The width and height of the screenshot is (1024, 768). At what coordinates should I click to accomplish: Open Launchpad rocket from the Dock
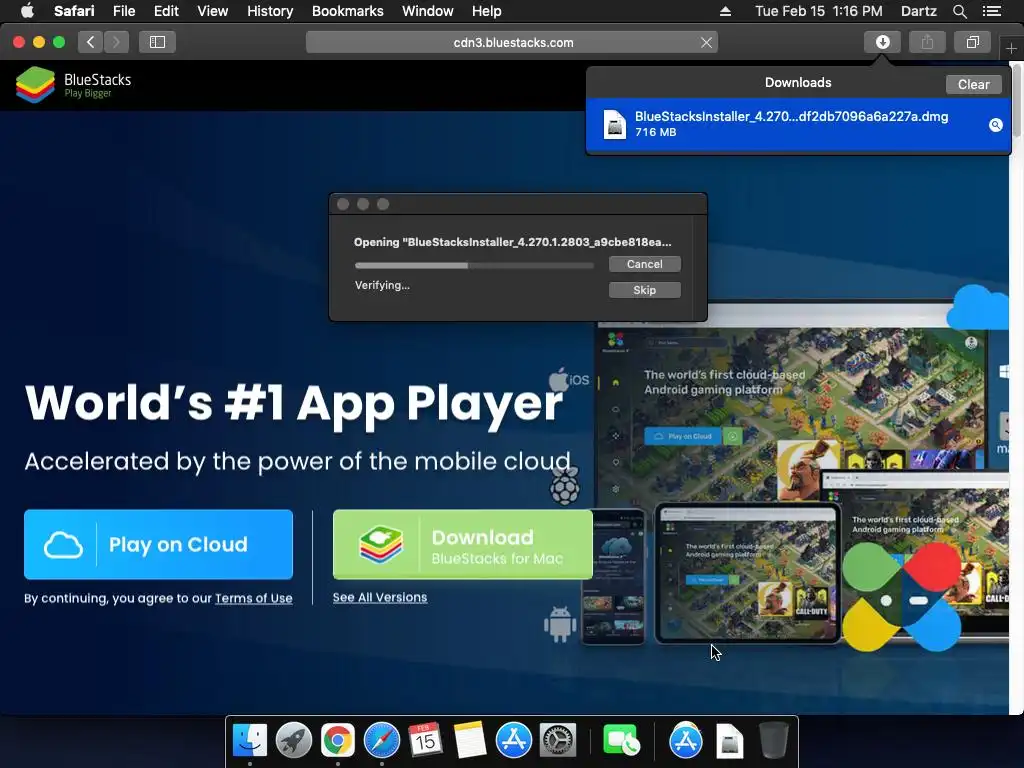pyautogui.click(x=293, y=741)
